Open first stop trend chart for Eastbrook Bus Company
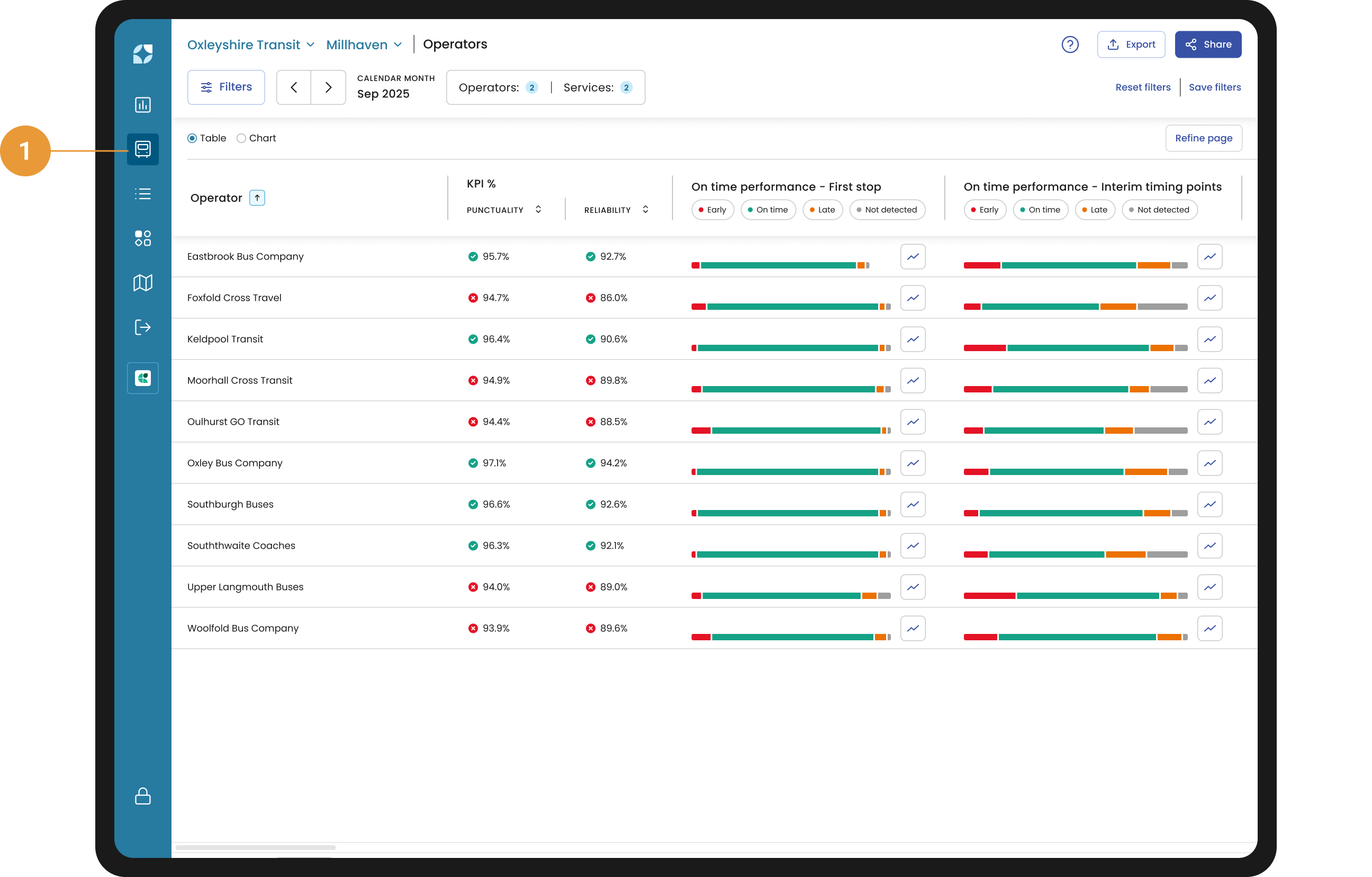Viewport: 1372px width, 877px height. (912, 257)
